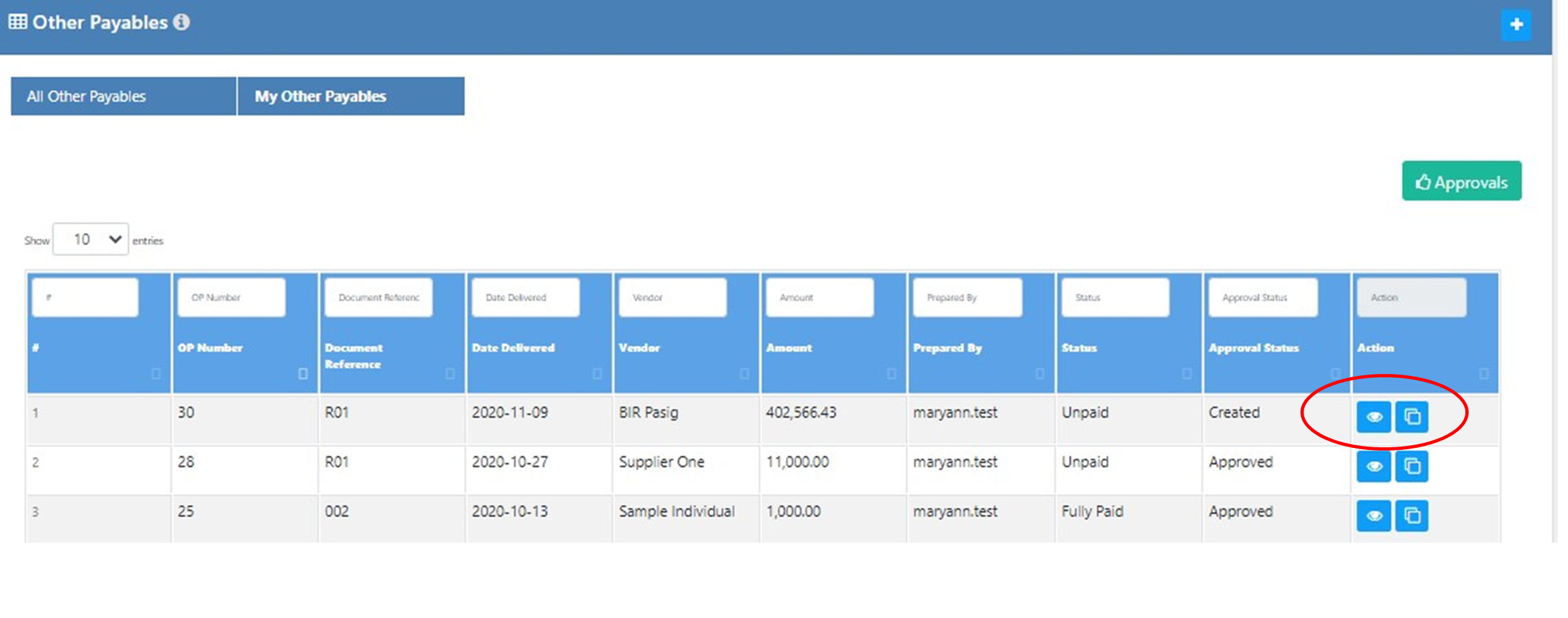Switch to My Other Payables tab
This screenshot has height=618, width=1568.
[x=351, y=97]
